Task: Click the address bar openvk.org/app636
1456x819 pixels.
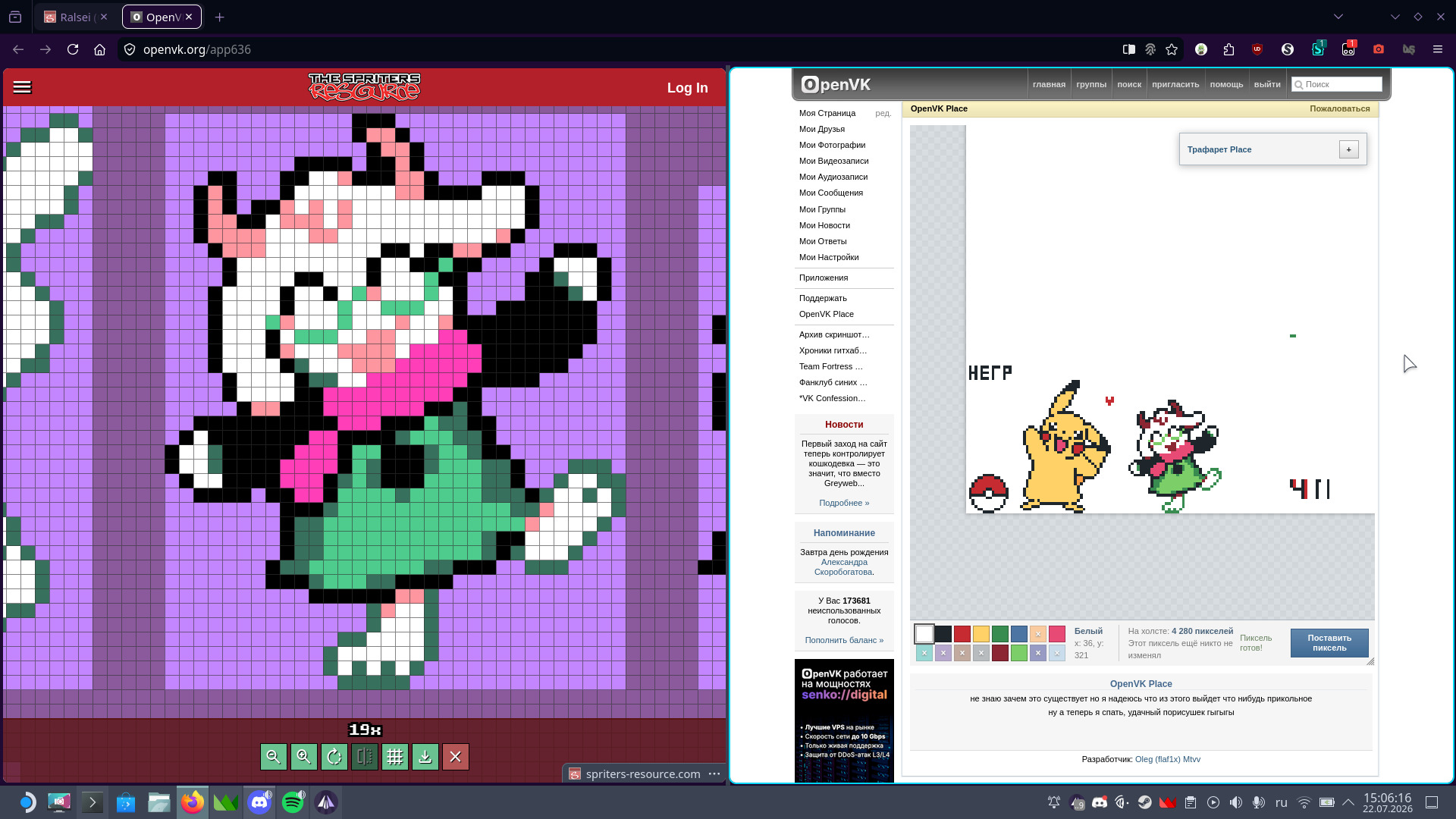Action: 197,49
